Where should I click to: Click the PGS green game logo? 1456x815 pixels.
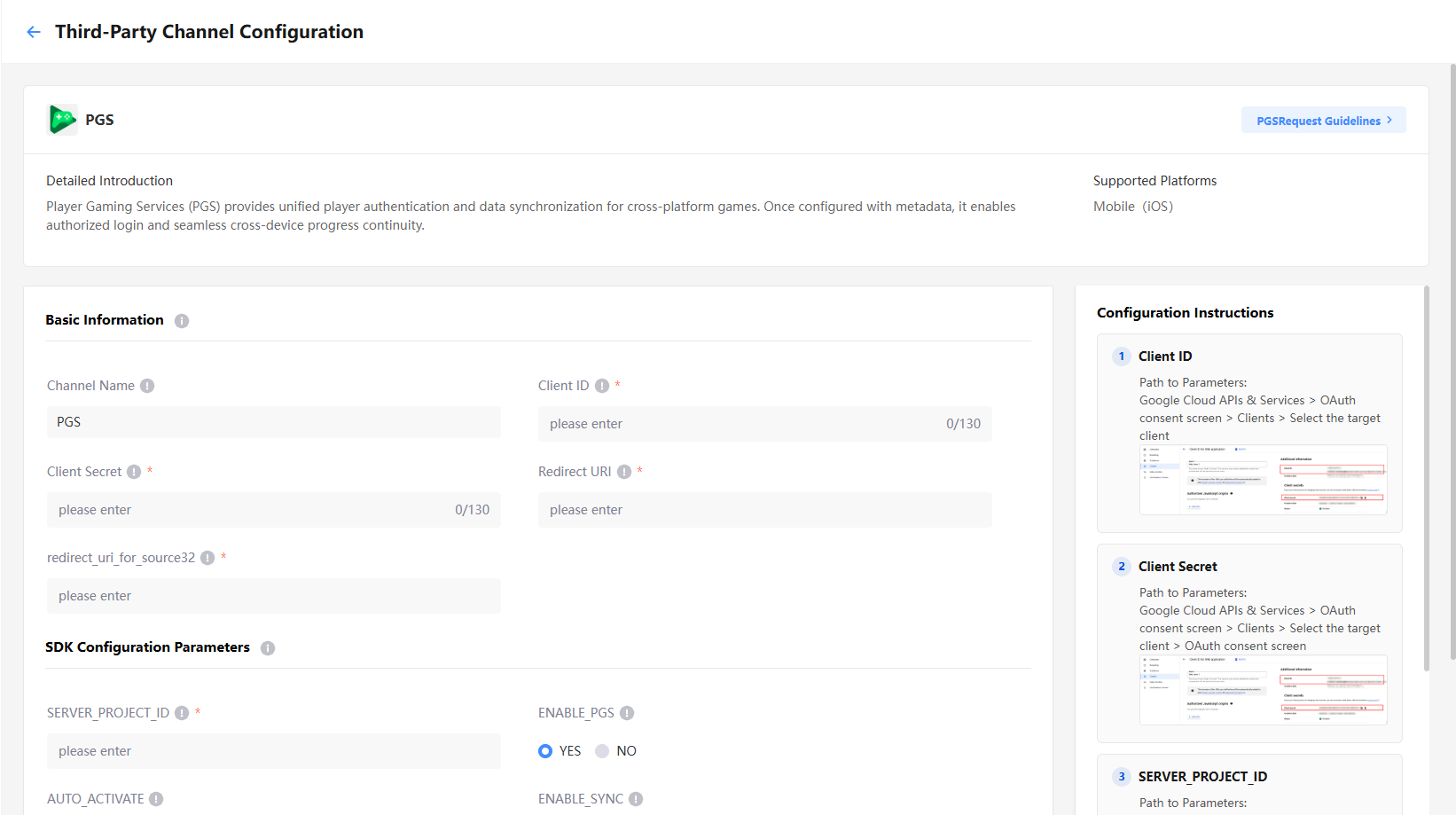point(62,120)
